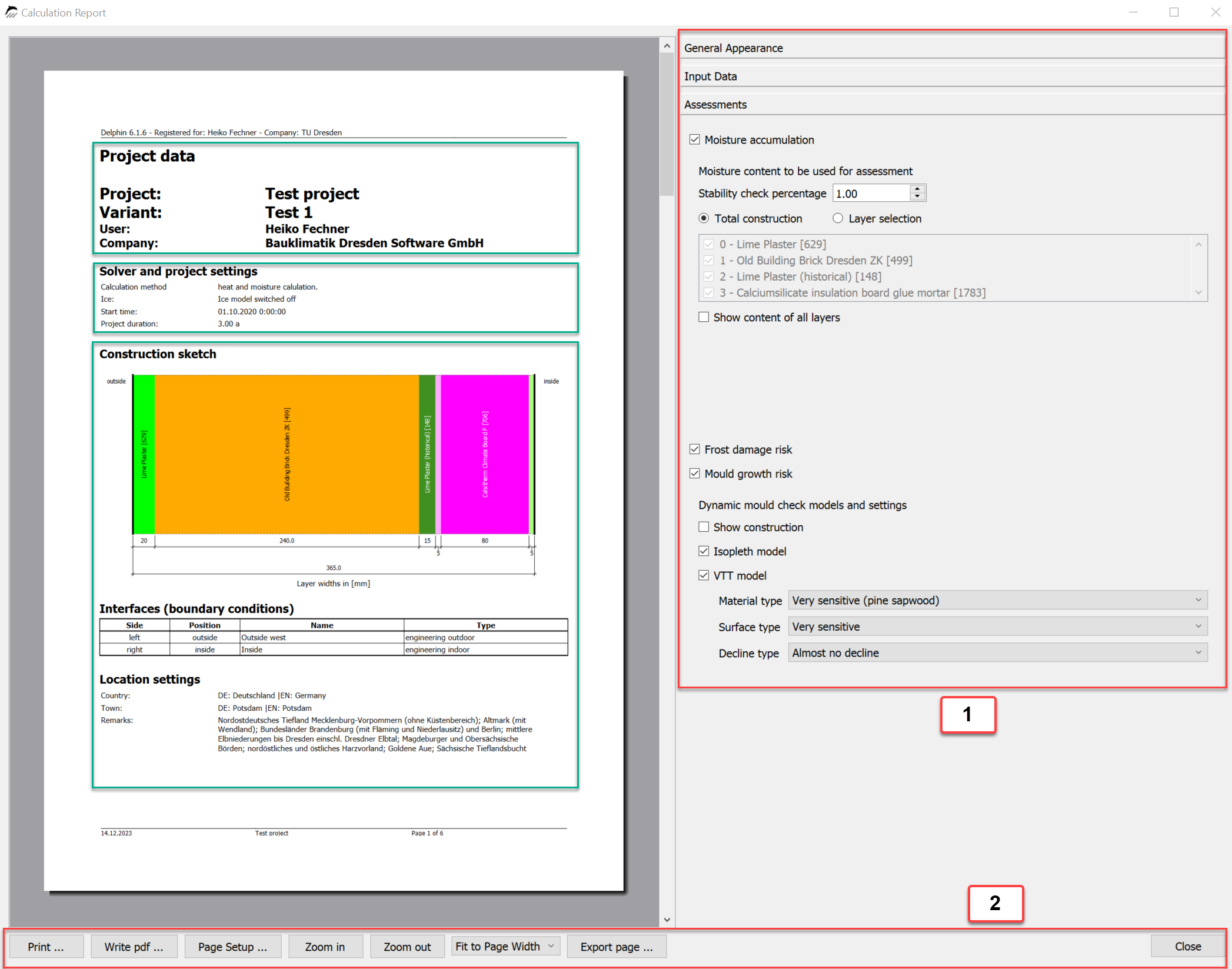This screenshot has width=1232, height=969.
Task: Open Page Setup ... dialog
Action: tap(232, 947)
